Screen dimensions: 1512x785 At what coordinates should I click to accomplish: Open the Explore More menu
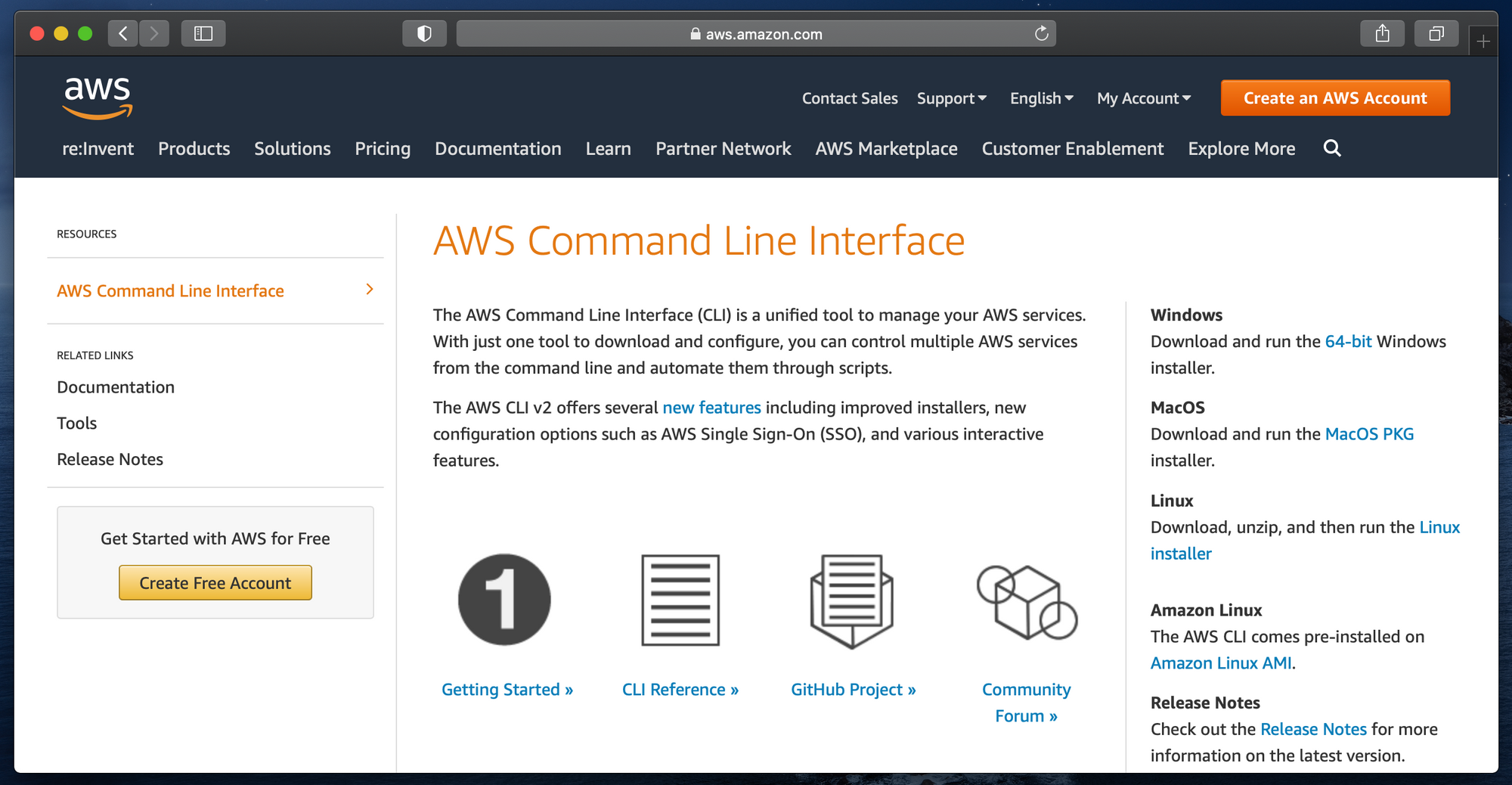(1241, 149)
